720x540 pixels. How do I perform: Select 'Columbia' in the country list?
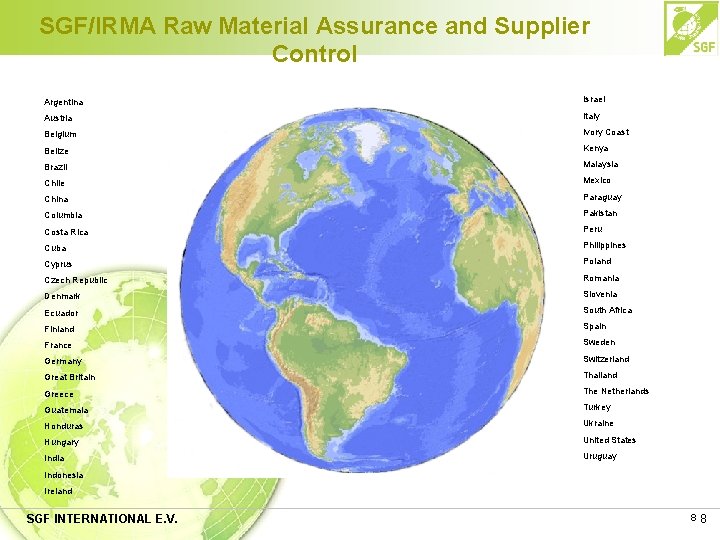click(x=63, y=215)
